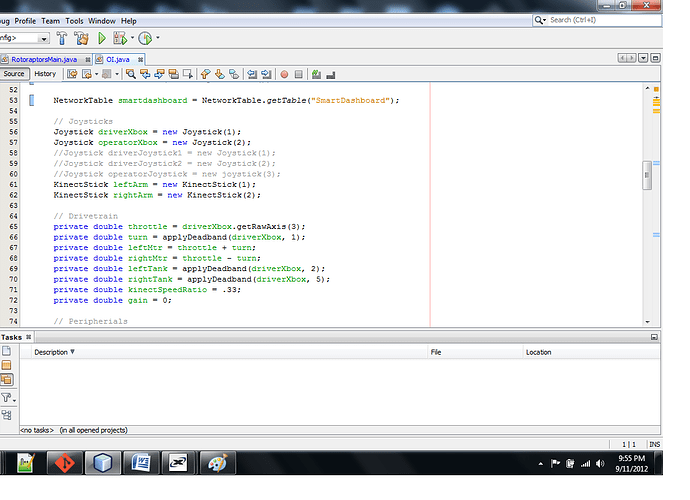
Task: Open the Team menu
Action: tap(51, 21)
